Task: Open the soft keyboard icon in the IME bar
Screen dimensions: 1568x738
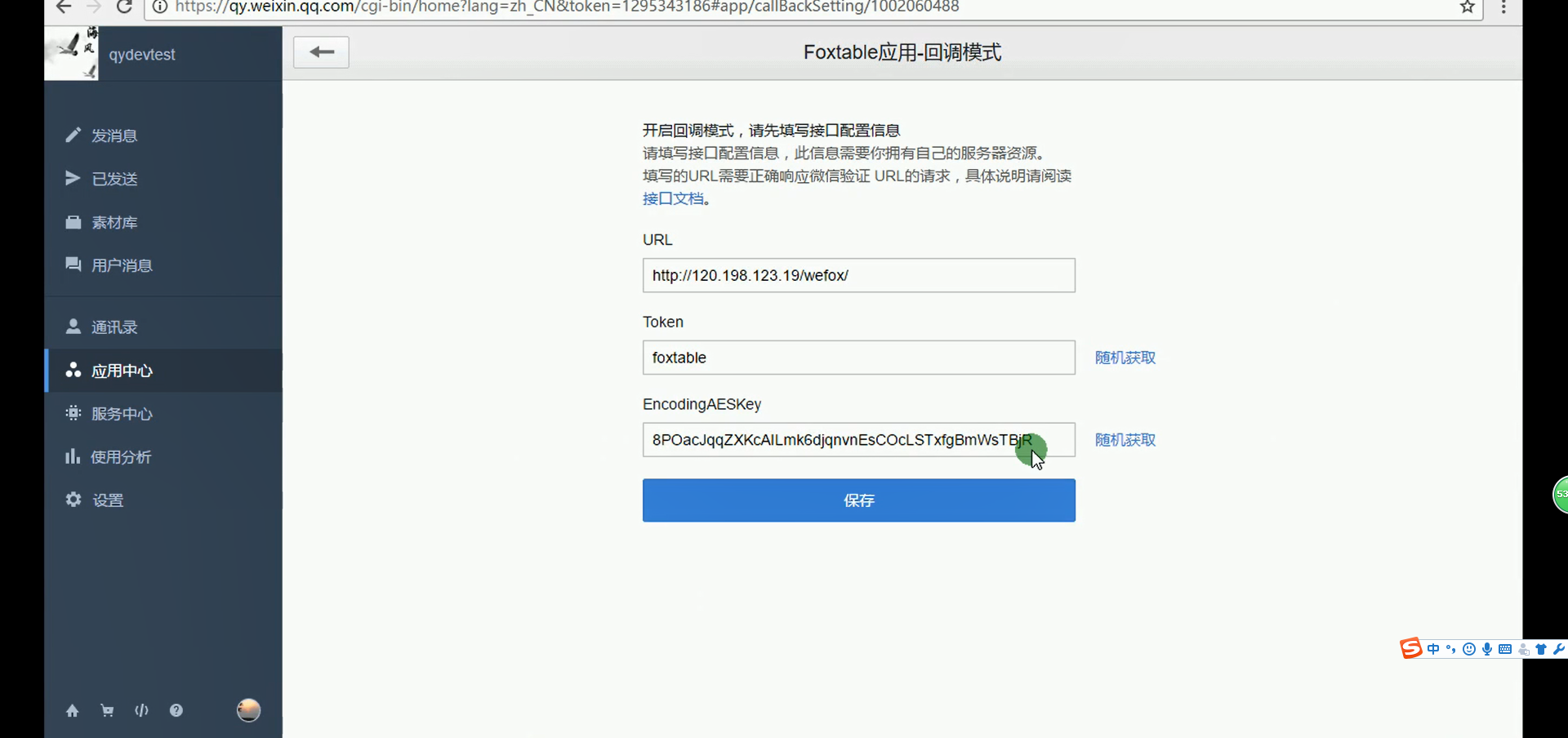Action: pyautogui.click(x=1505, y=649)
